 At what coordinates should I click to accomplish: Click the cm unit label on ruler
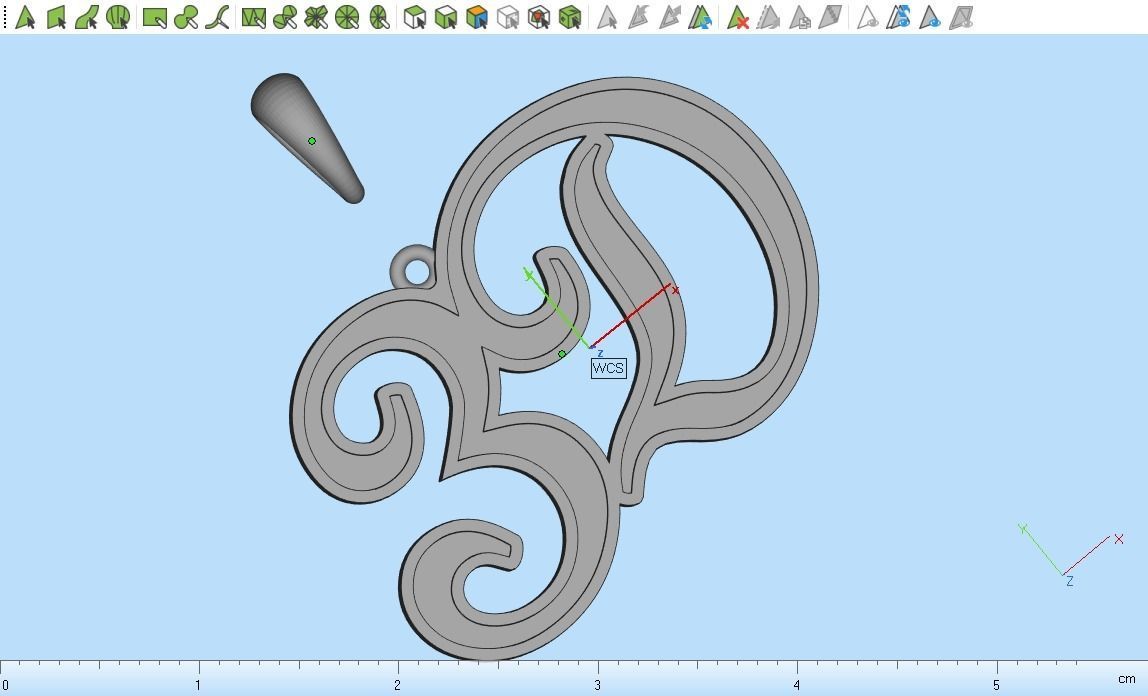pyautogui.click(x=1127, y=679)
